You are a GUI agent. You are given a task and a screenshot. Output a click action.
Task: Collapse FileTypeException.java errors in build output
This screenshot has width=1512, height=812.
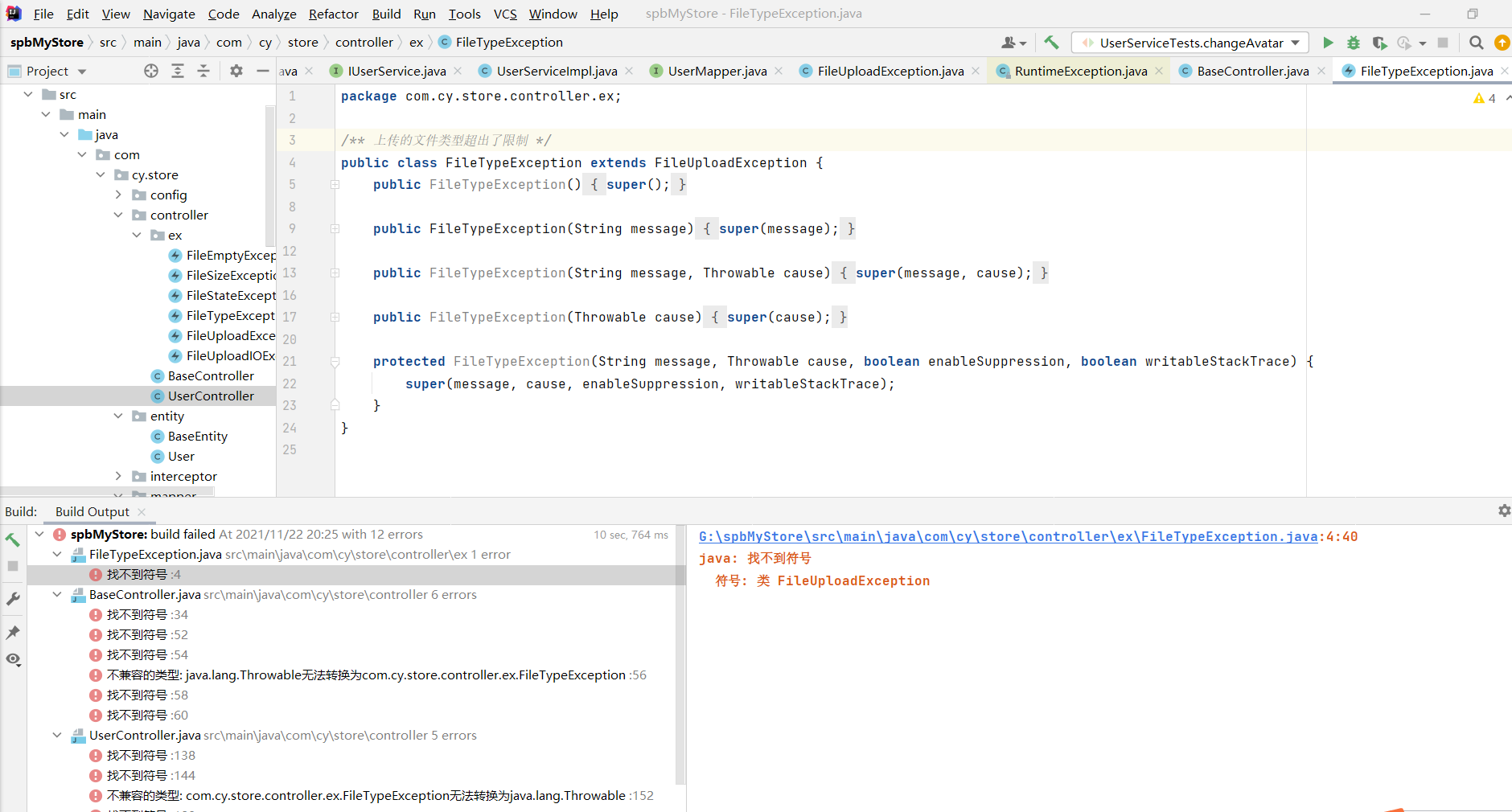pos(57,554)
